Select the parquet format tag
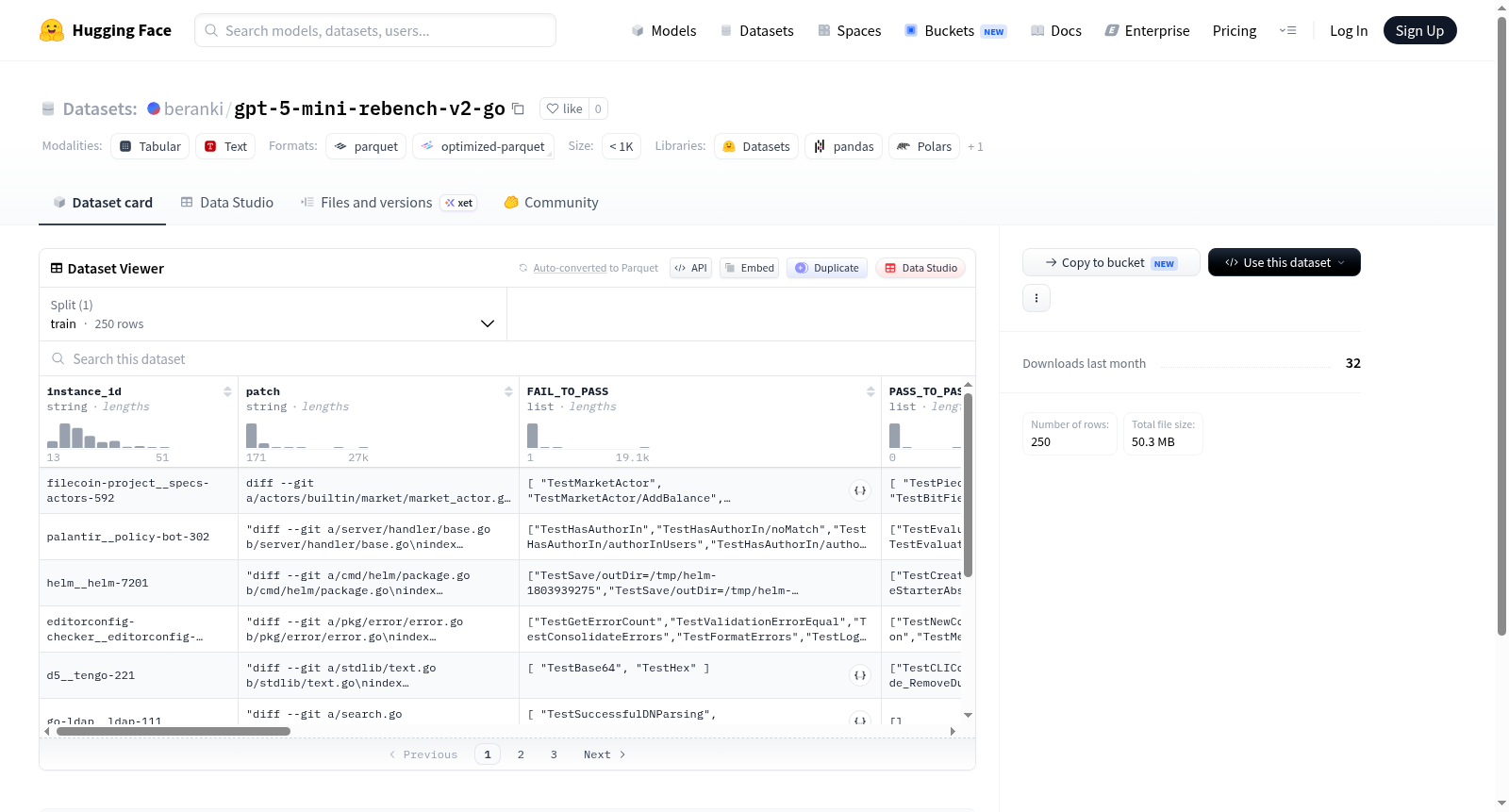The height and width of the screenshot is (812, 1509). click(x=366, y=146)
